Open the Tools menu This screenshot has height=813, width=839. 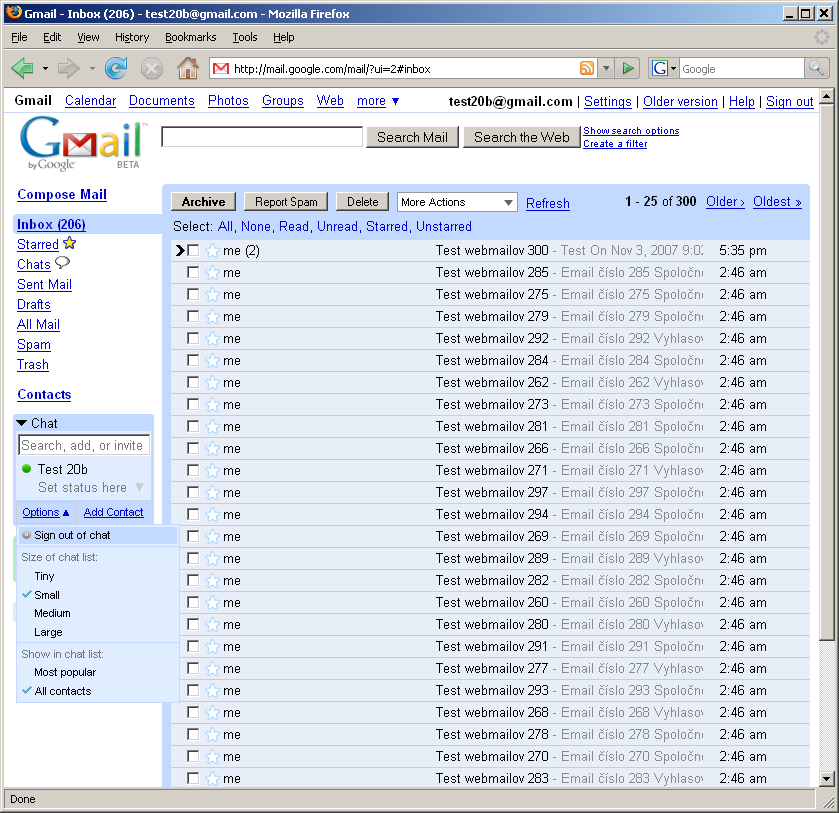pos(245,37)
